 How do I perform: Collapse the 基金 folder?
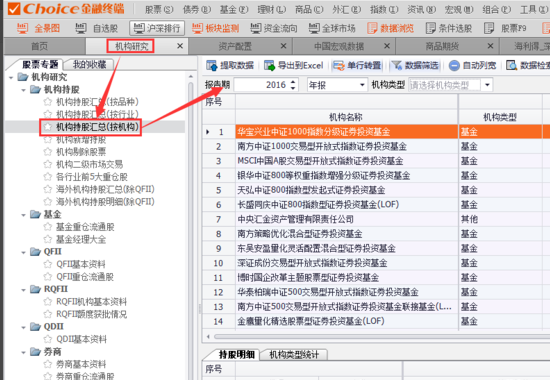coord(24,214)
